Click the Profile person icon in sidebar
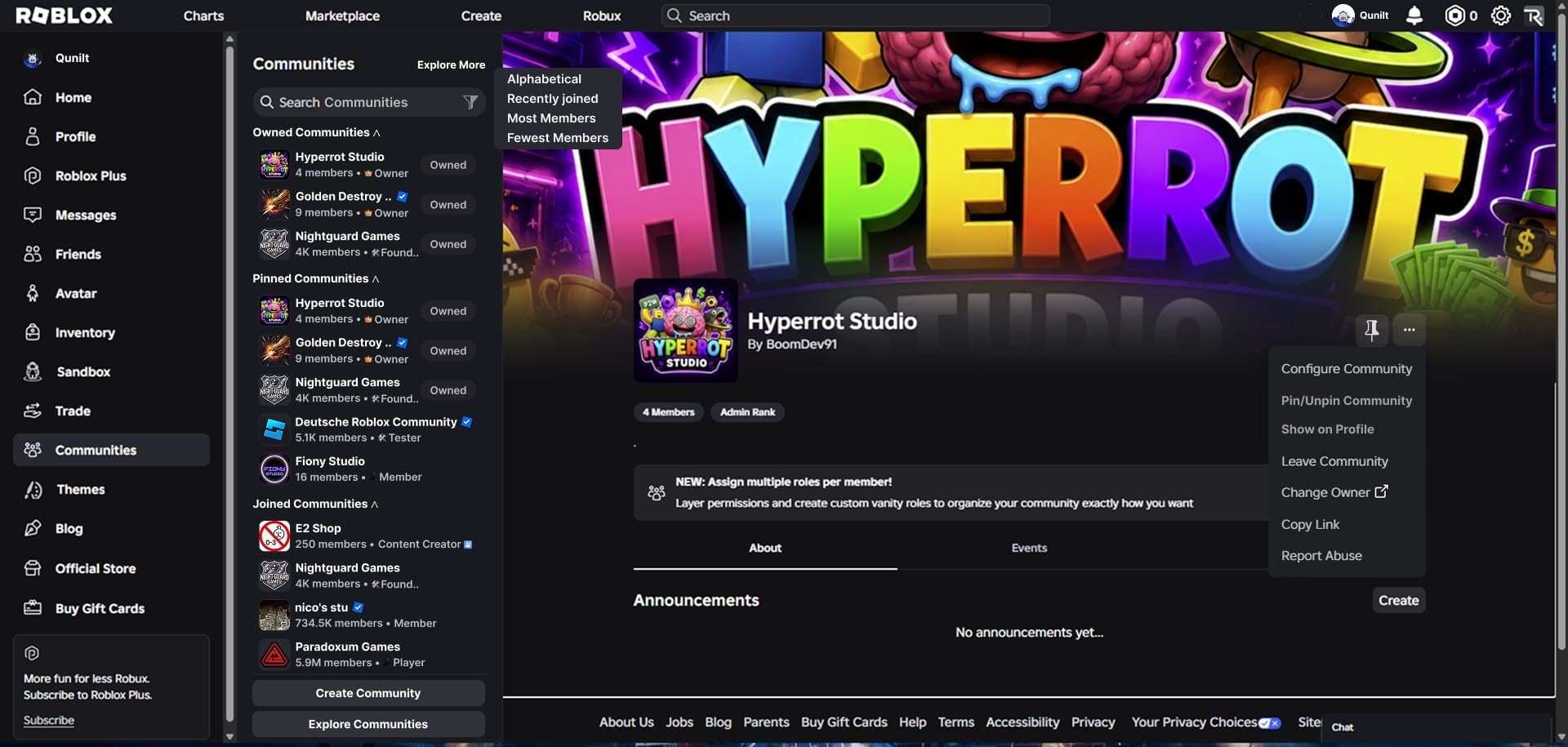Image resolution: width=1568 pixels, height=747 pixels. pyautogui.click(x=33, y=136)
